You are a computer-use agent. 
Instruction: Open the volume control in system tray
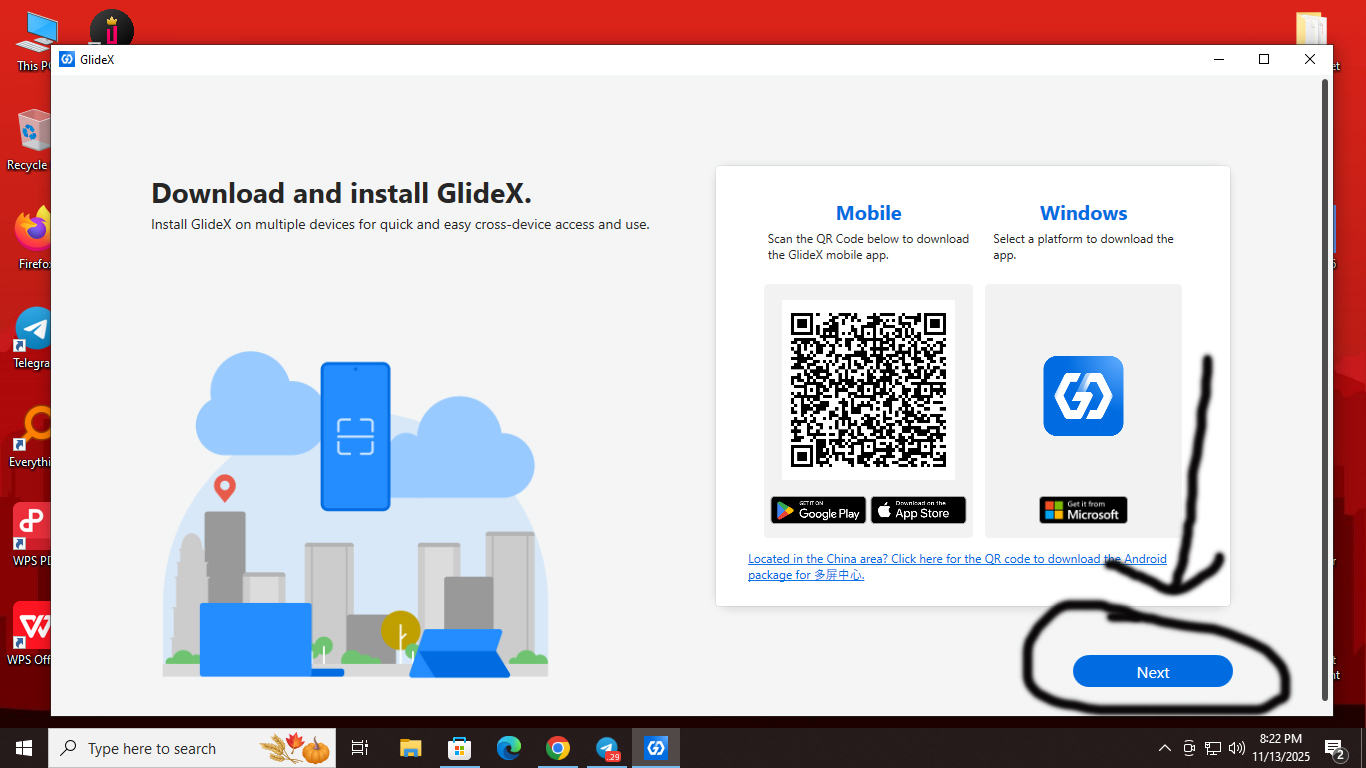[x=1237, y=748]
